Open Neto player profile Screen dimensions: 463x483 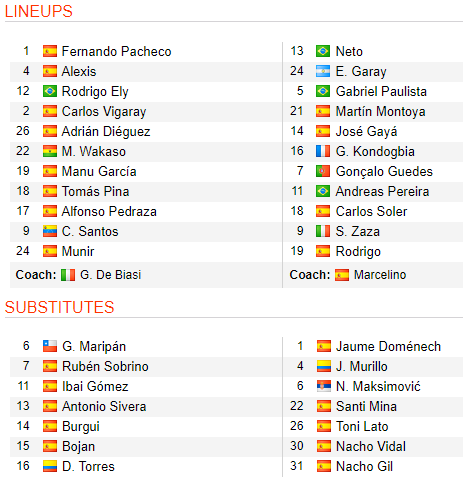click(349, 51)
